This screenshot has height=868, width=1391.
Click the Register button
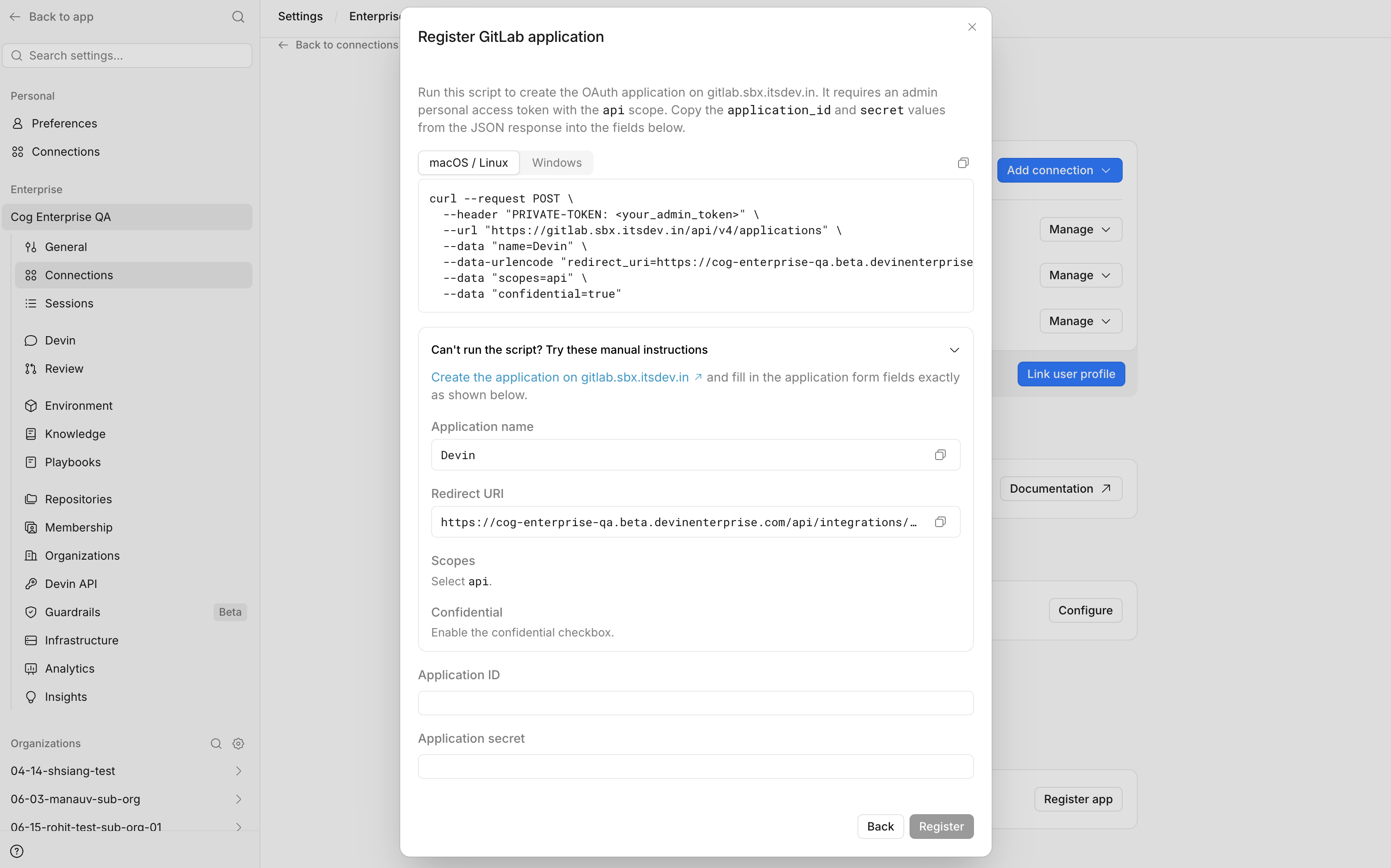(941, 826)
